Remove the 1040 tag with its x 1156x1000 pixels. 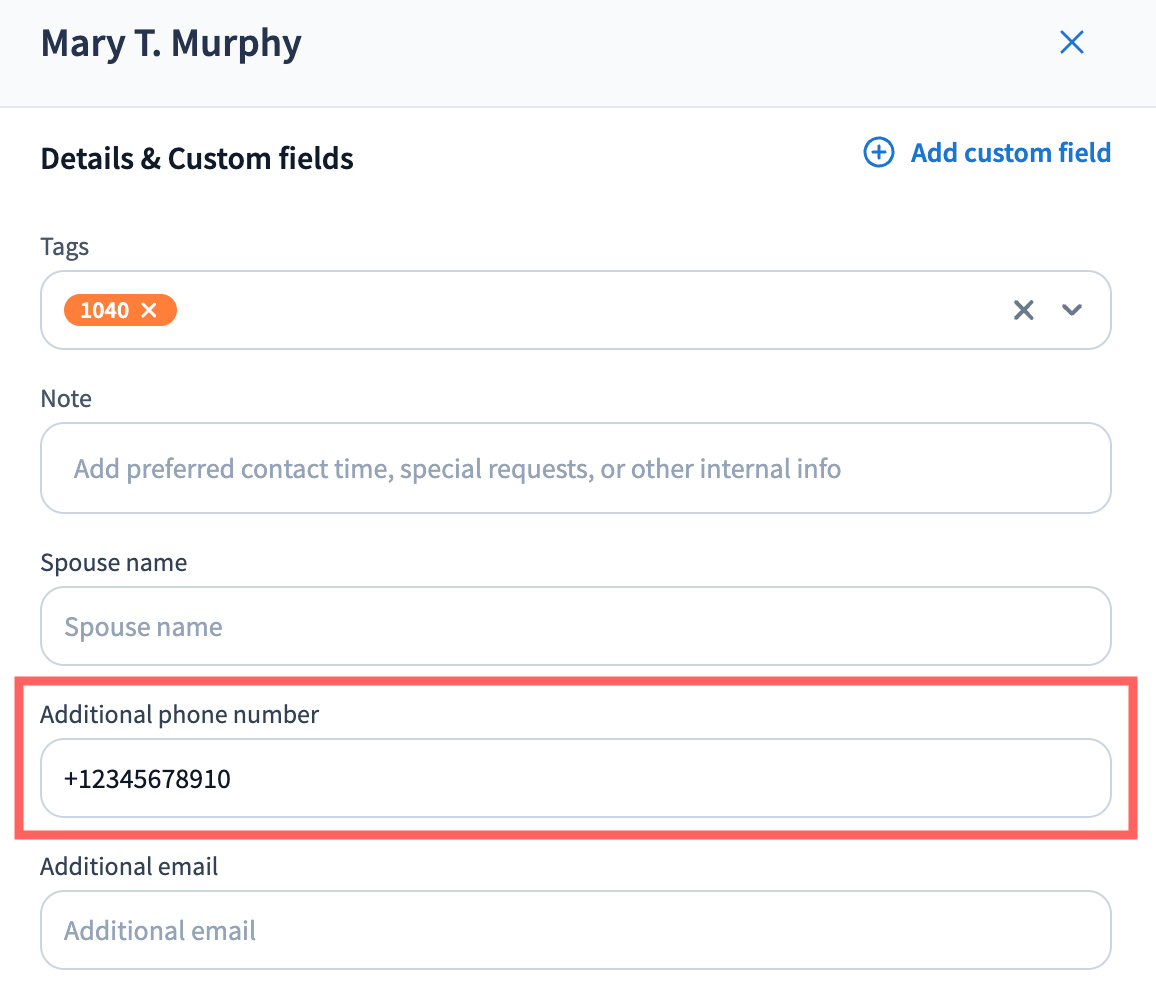point(150,311)
